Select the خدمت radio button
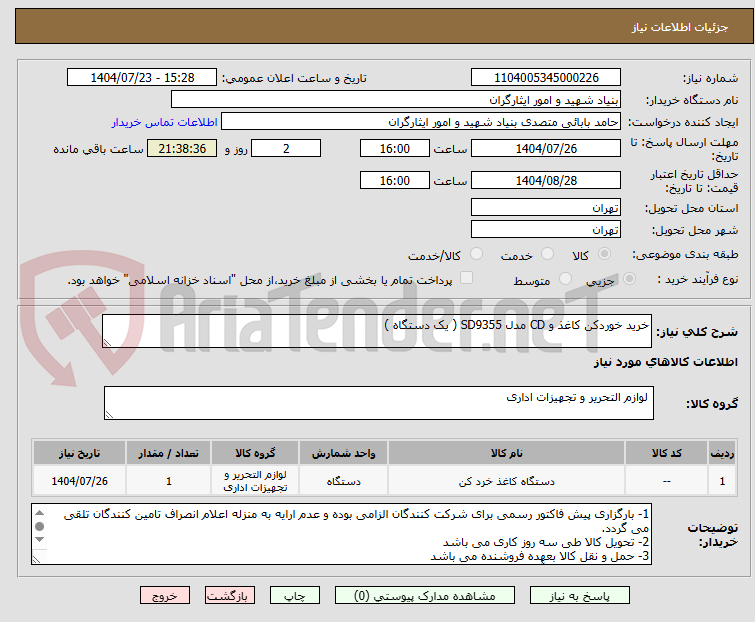755x622 pixels. [x=547, y=254]
